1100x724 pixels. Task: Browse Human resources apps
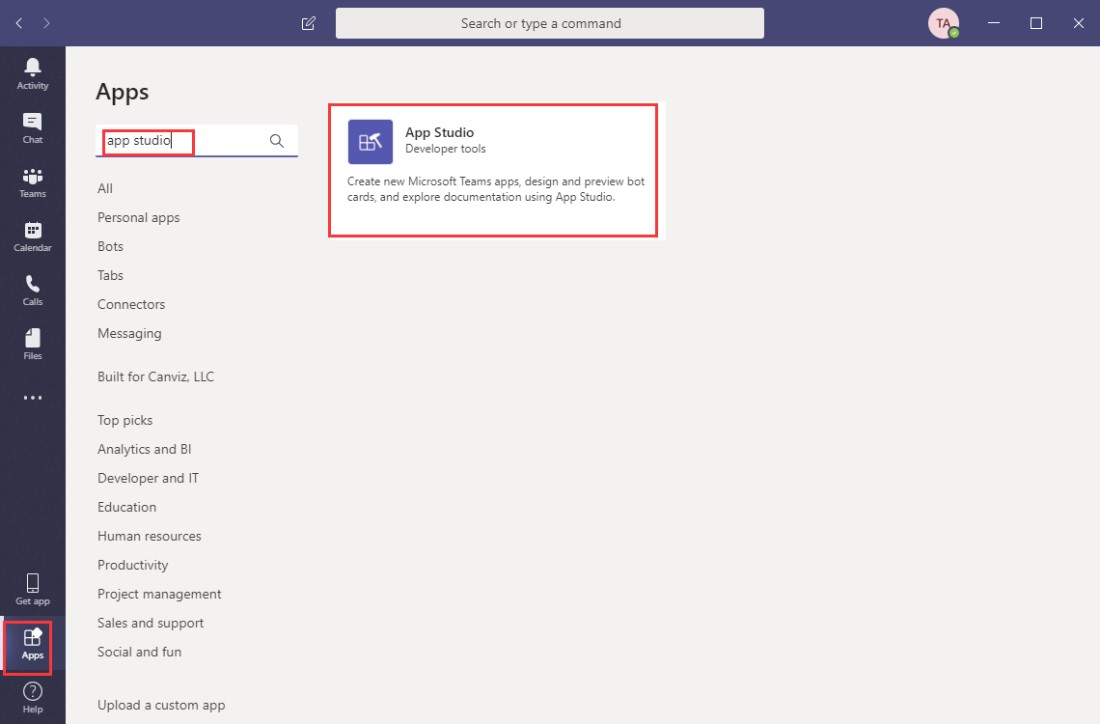tap(149, 536)
